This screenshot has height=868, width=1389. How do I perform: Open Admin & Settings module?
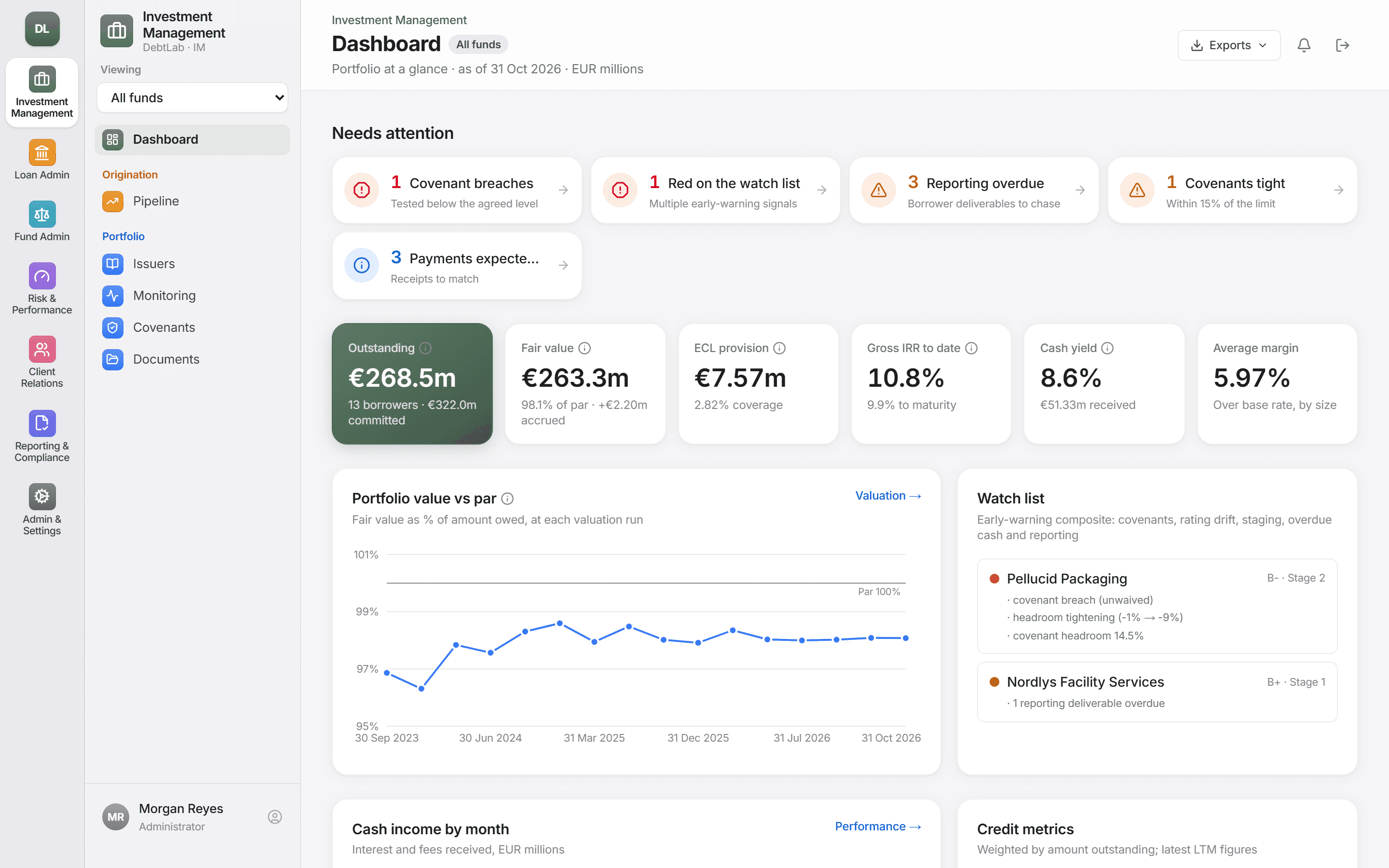click(x=42, y=510)
